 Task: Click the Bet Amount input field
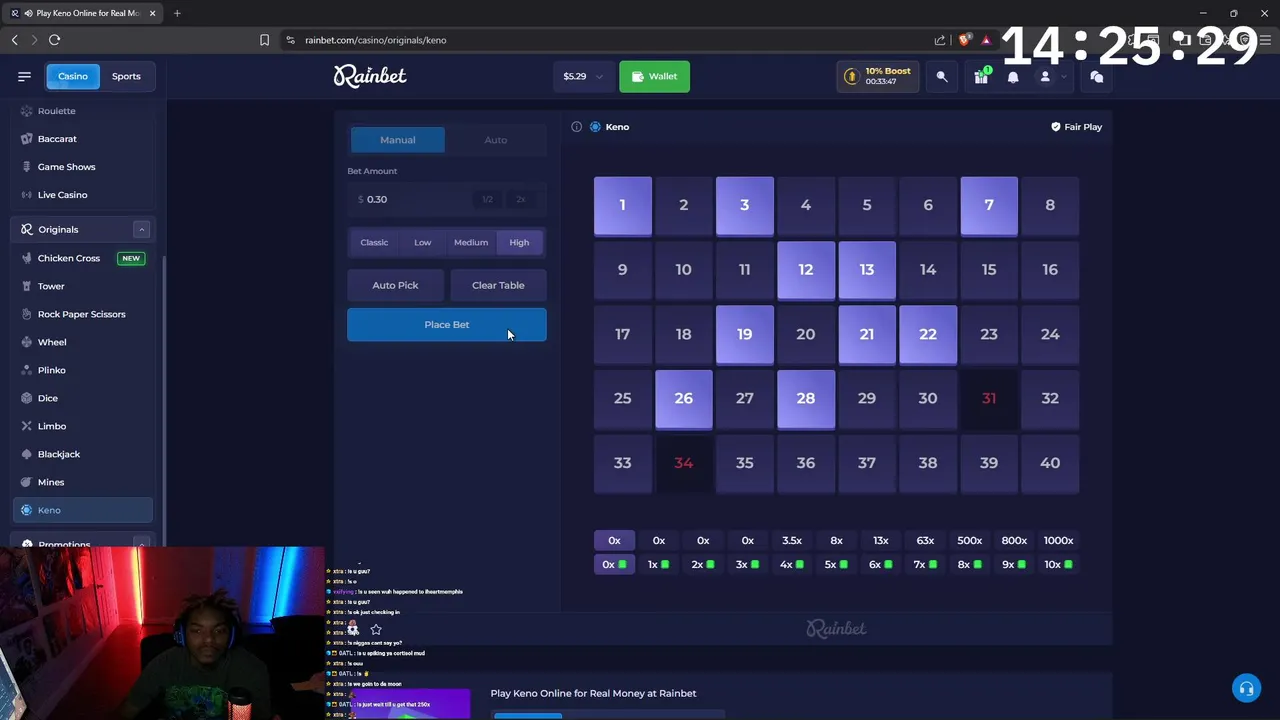point(410,199)
